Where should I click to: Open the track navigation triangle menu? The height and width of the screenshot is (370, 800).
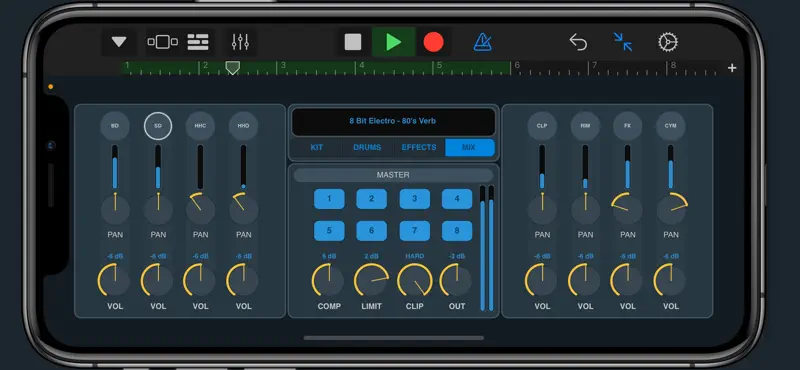pyautogui.click(x=119, y=42)
